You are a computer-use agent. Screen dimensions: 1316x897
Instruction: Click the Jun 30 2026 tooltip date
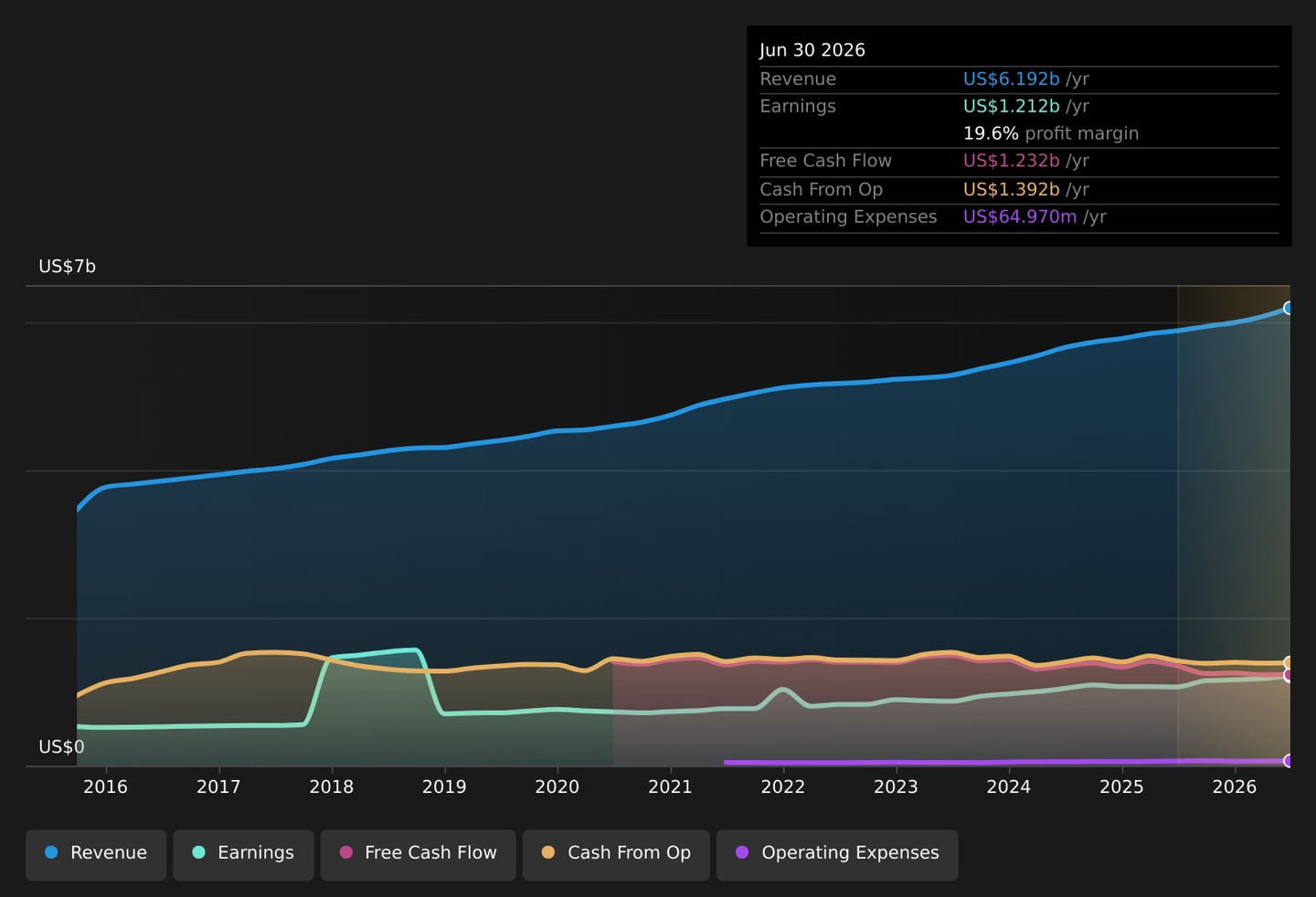tap(812, 50)
